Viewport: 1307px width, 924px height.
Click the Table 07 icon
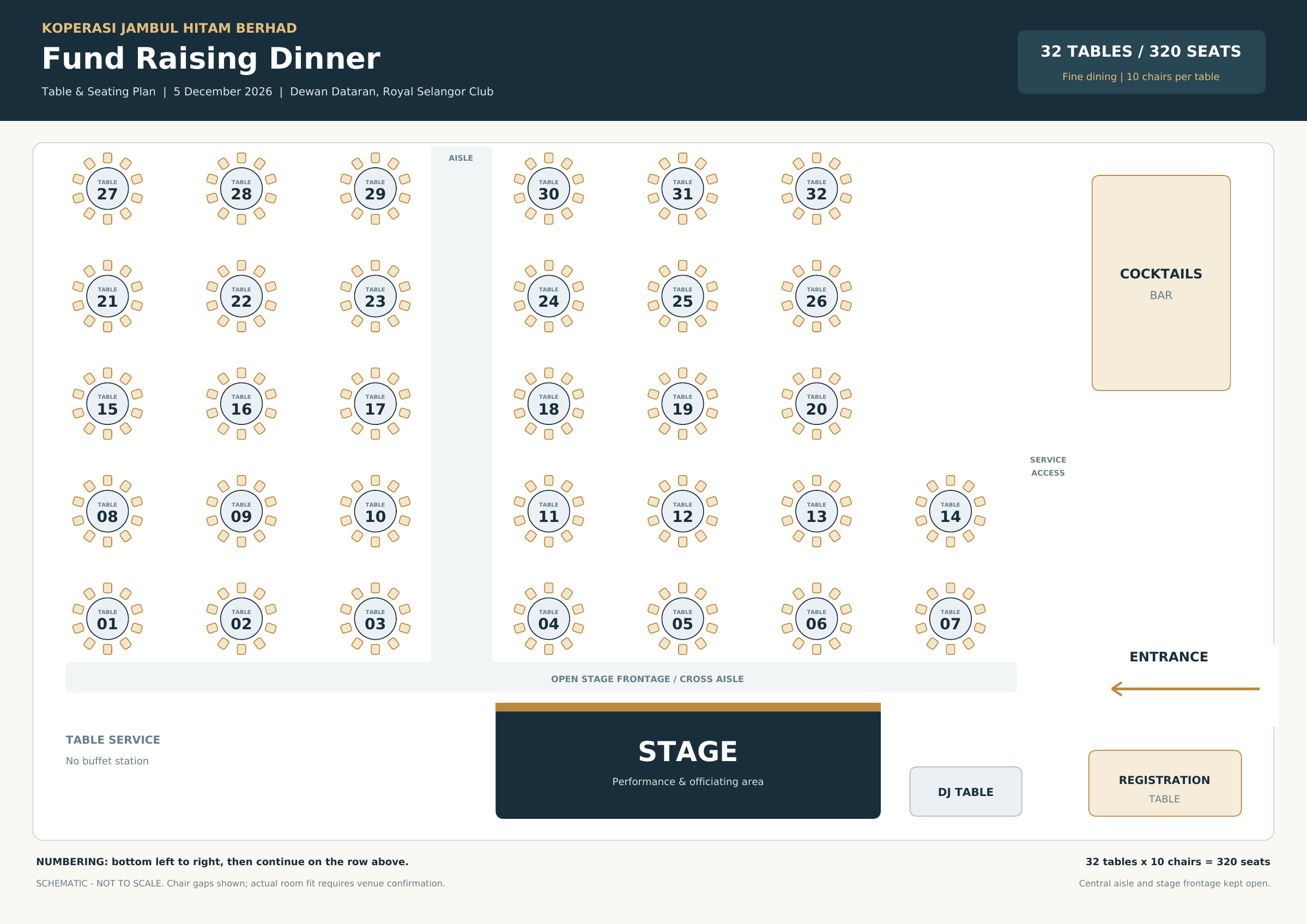pos(950,618)
